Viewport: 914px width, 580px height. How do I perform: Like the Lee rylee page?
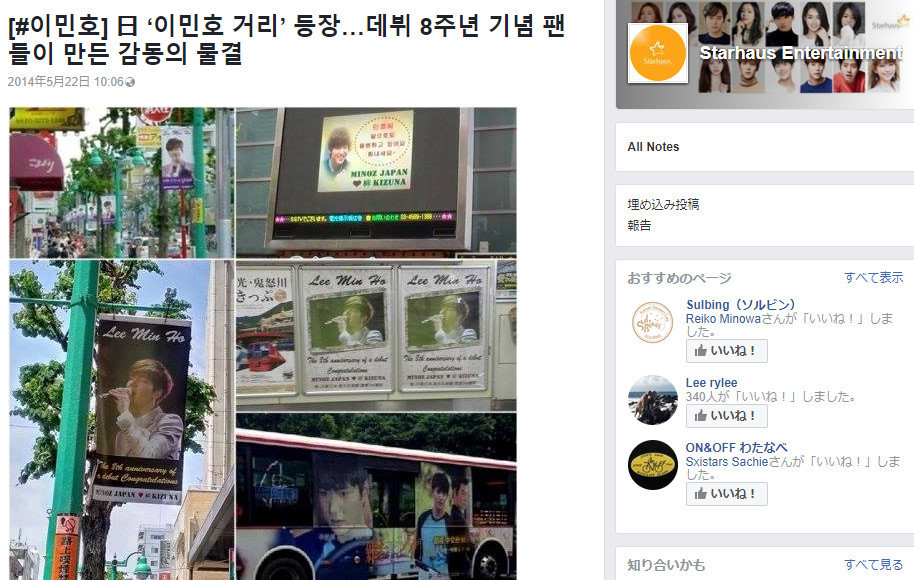point(726,416)
